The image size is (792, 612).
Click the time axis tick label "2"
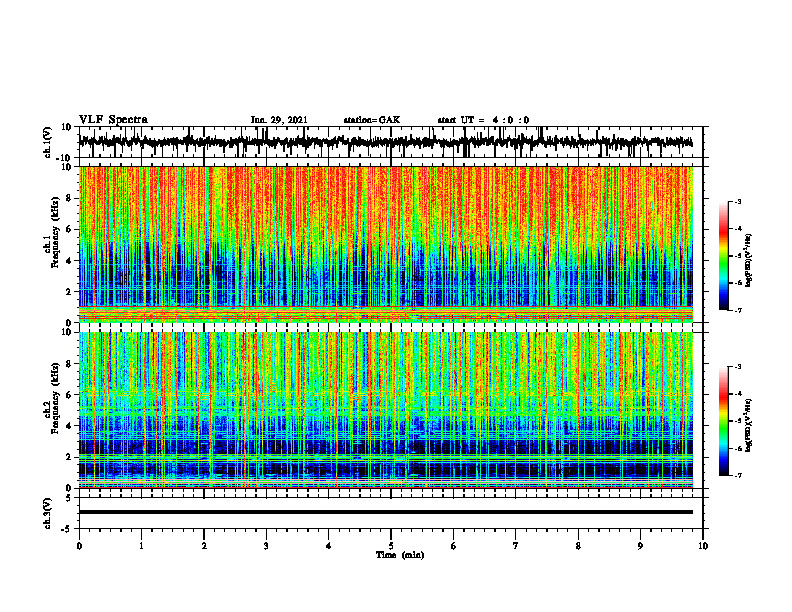[x=204, y=546]
